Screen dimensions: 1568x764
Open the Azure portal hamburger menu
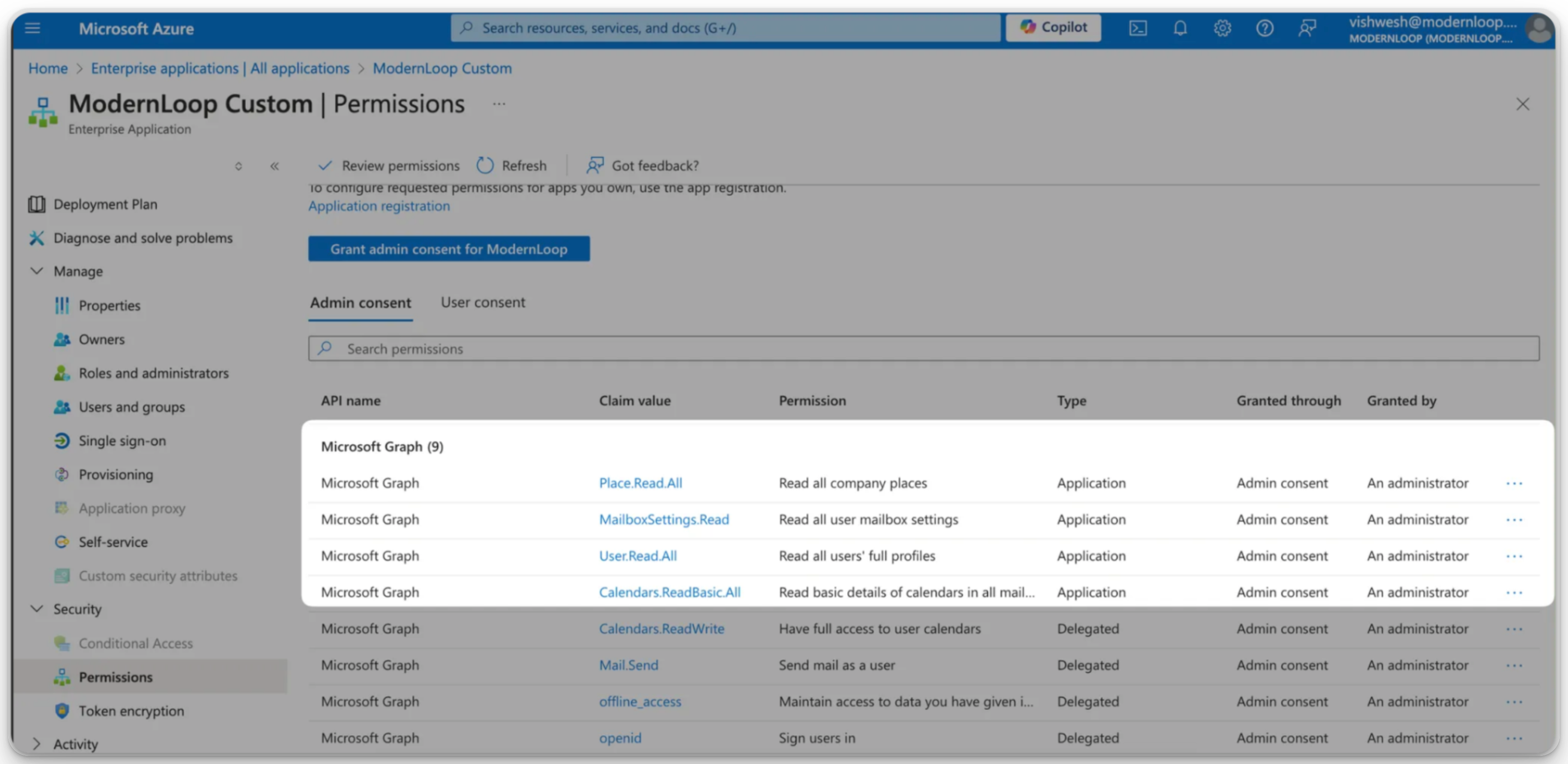pos(32,28)
